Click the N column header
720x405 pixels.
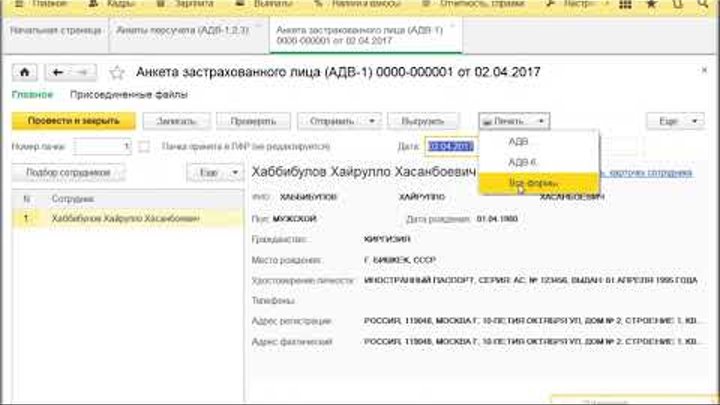point(27,199)
